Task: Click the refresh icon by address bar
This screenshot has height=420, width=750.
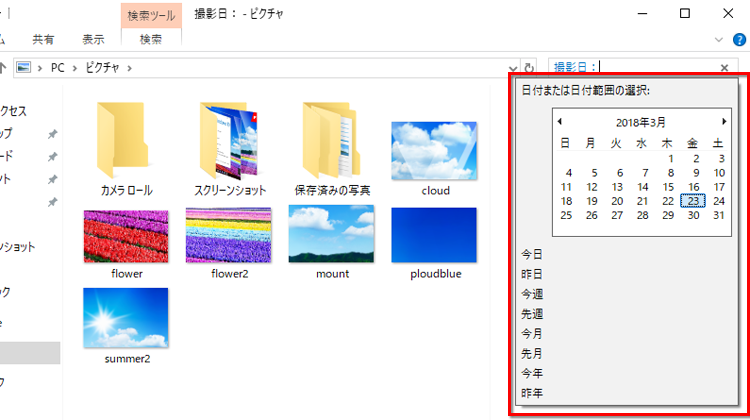Action: point(529,68)
